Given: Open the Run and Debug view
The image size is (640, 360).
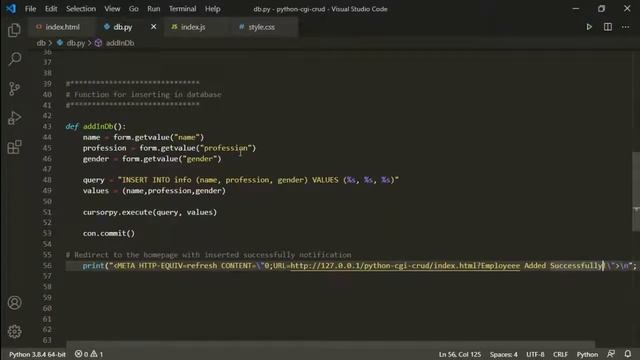Looking at the screenshot, I should click(14, 118).
